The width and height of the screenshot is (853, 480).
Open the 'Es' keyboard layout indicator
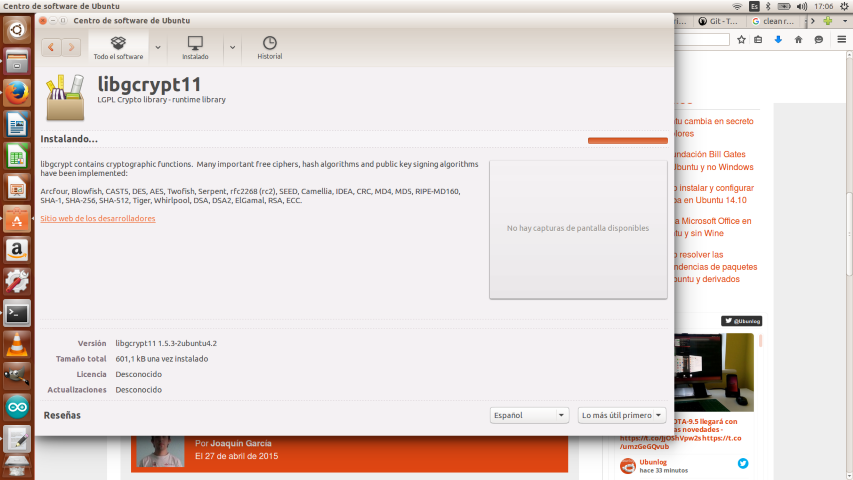(x=754, y=7)
